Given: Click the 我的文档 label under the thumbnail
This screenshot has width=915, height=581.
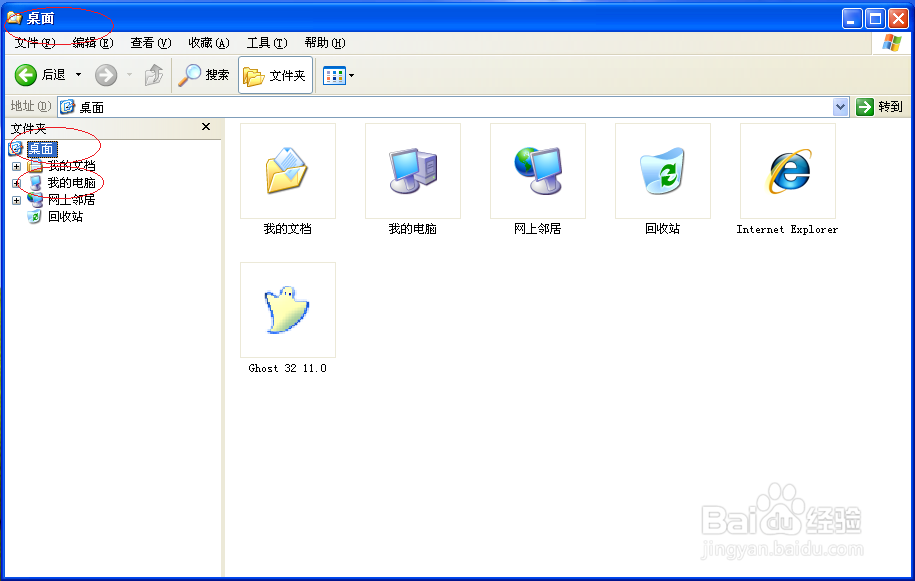Looking at the screenshot, I should point(288,229).
